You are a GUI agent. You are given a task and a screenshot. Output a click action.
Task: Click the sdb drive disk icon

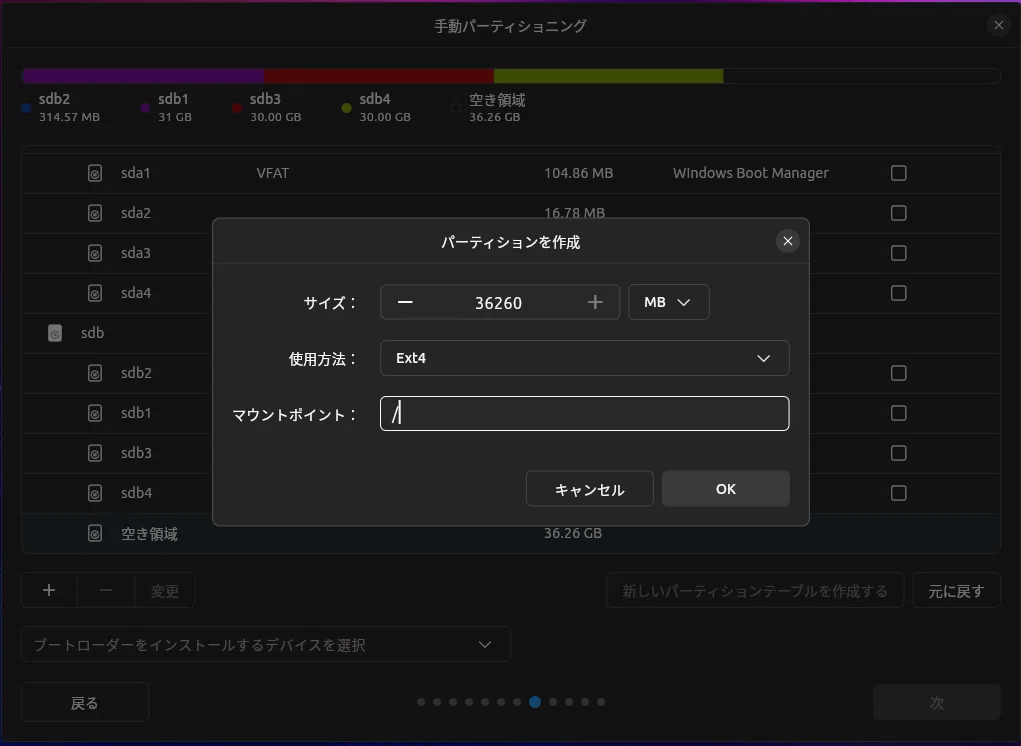(x=55, y=333)
